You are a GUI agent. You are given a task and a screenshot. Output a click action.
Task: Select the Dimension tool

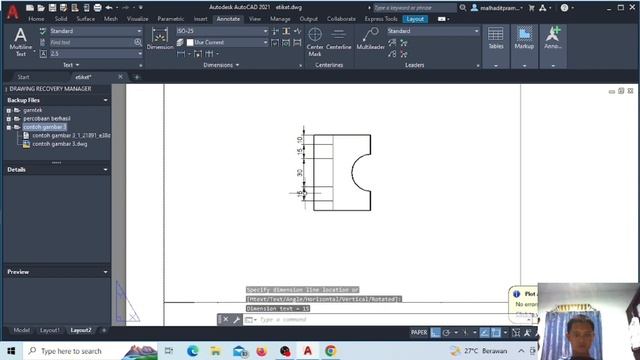point(160,39)
